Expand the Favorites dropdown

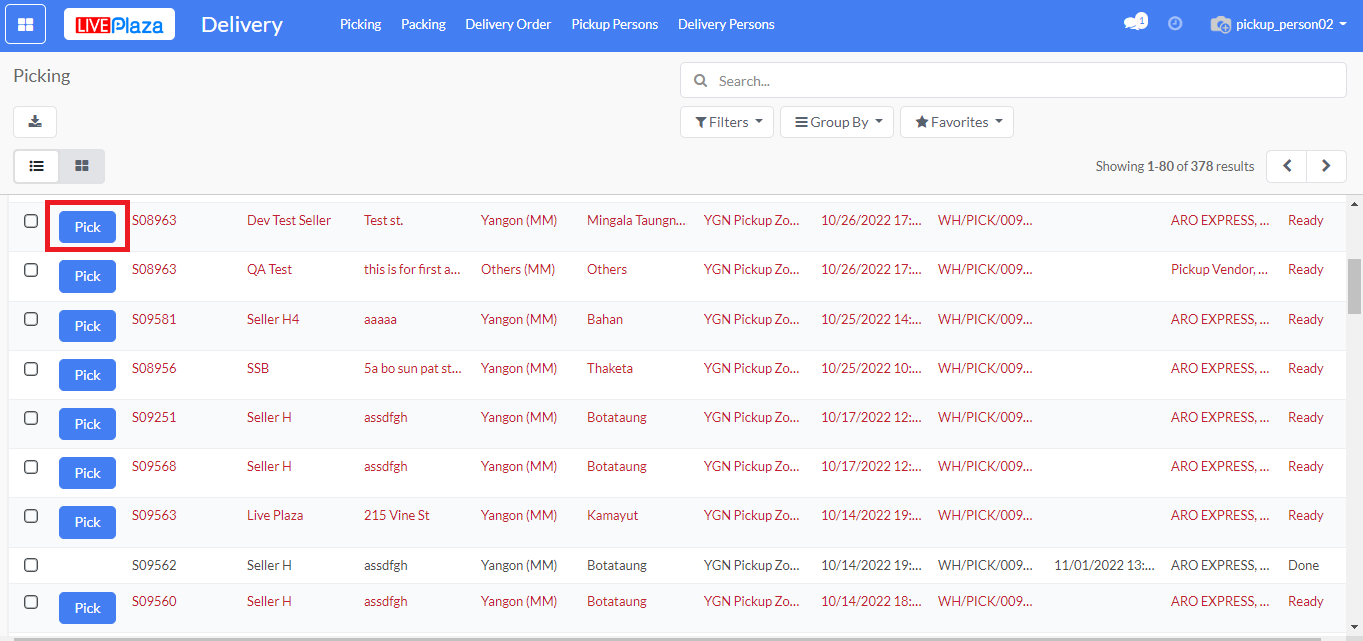tap(957, 122)
